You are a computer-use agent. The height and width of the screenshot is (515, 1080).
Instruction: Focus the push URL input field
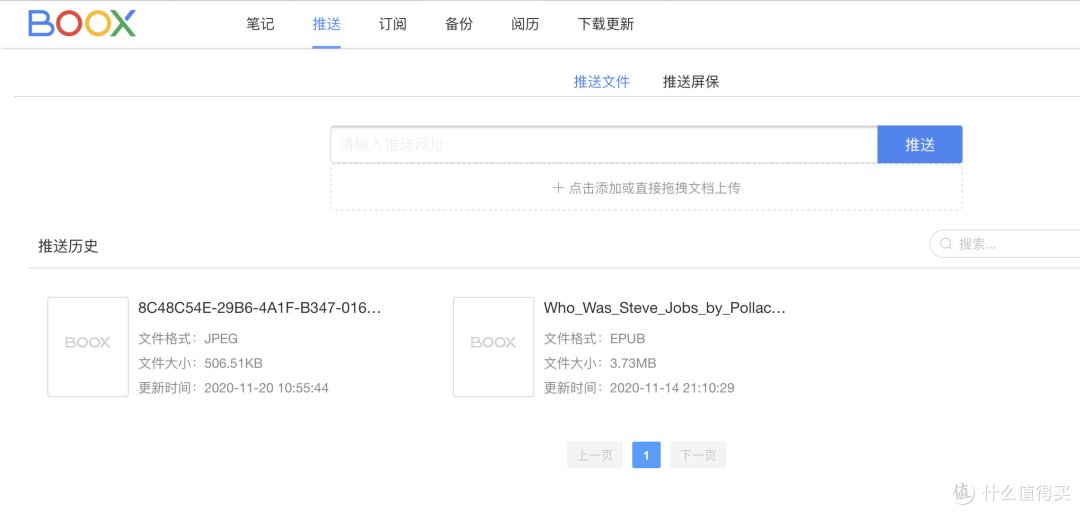(x=603, y=145)
